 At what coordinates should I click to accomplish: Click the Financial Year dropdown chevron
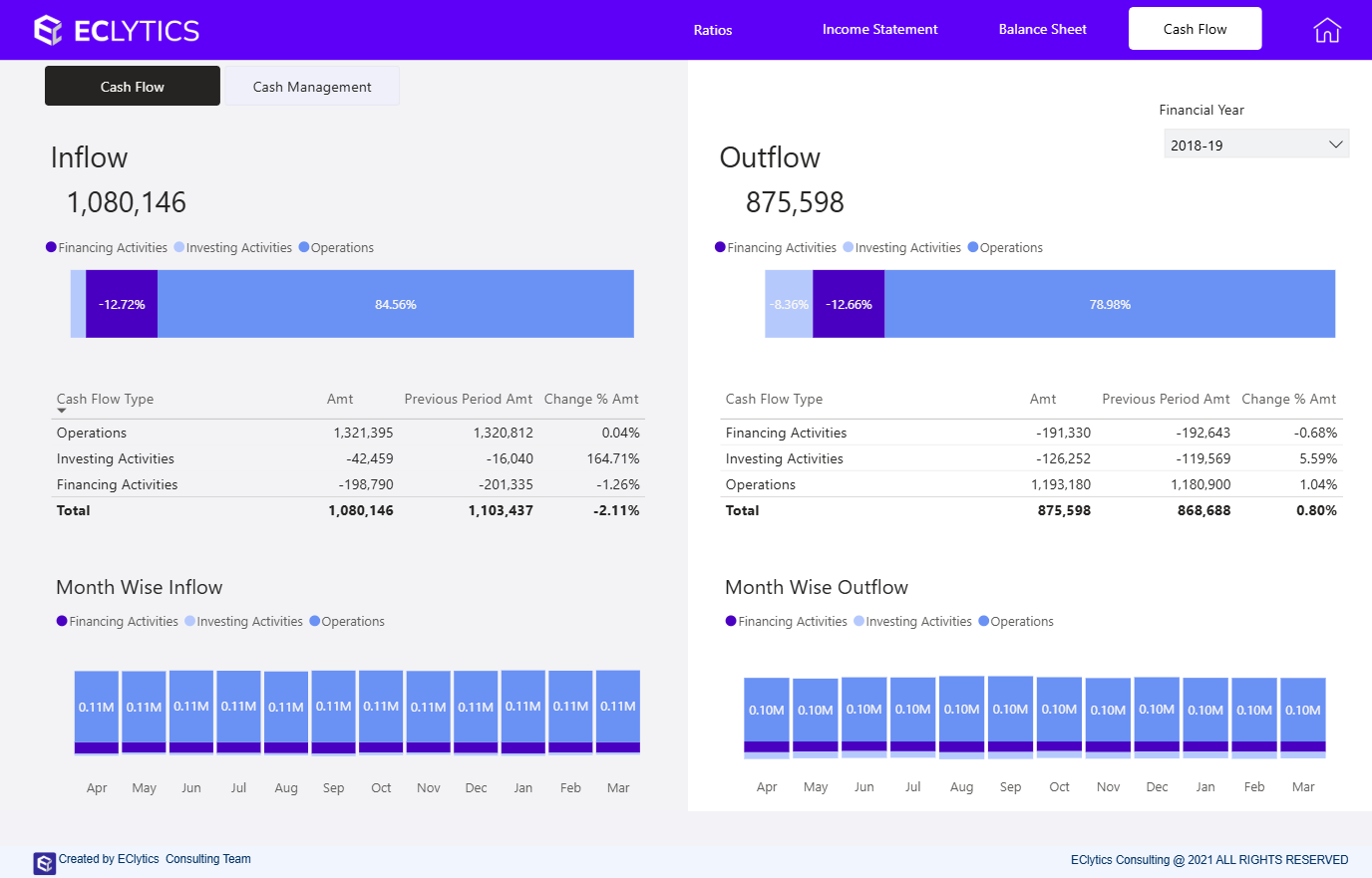coord(1337,143)
